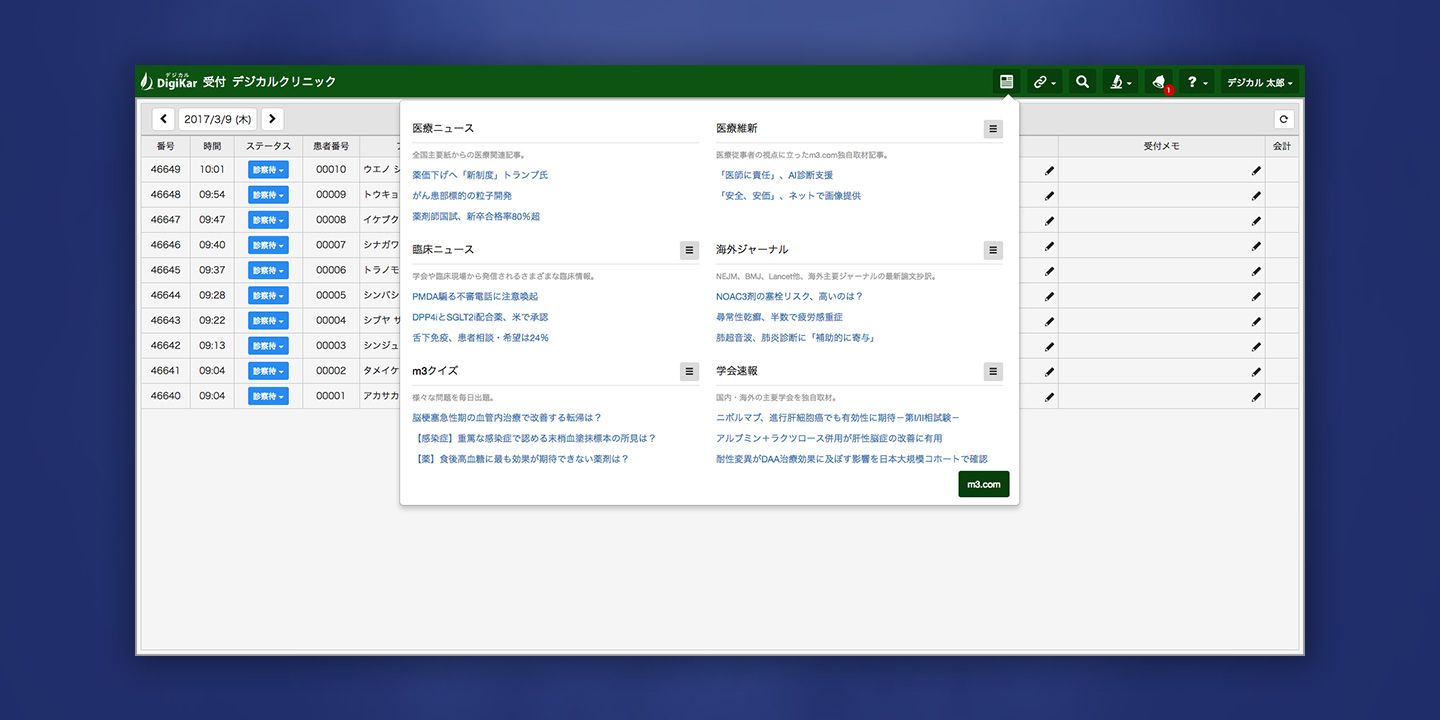The image size is (1440, 720).
Task: Open 診察待 status dropdown for patient 00003
Action: (268, 346)
